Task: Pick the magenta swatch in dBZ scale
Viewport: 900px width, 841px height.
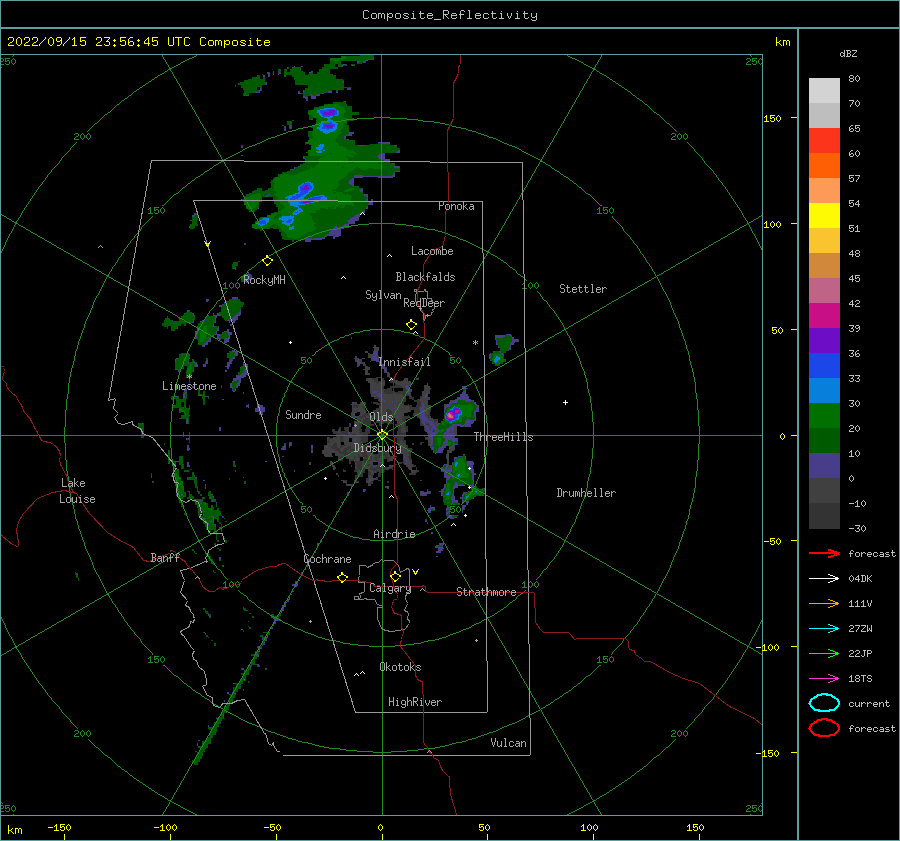Action: click(x=824, y=315)
